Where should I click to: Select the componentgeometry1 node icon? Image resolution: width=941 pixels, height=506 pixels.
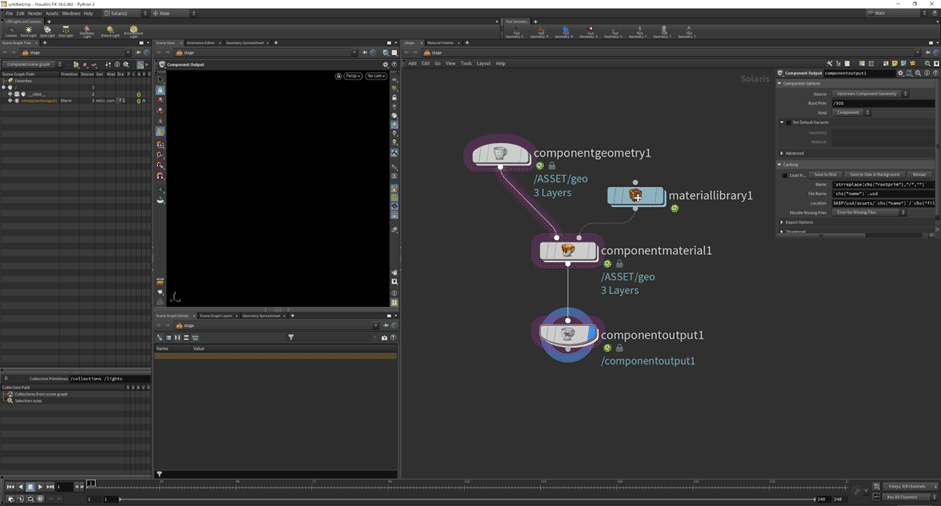click(x=500, y=154)
